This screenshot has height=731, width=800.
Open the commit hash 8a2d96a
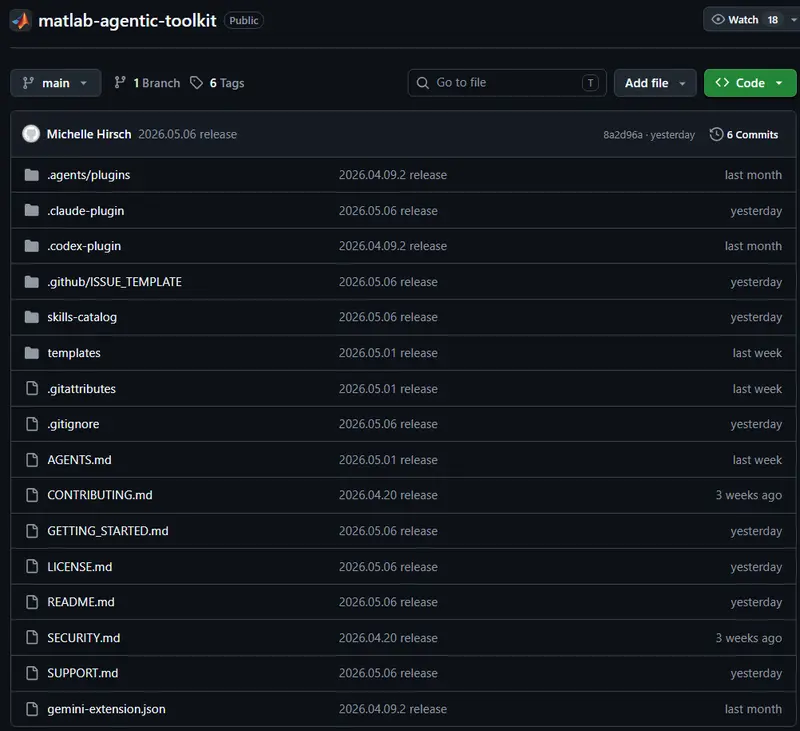[x=622, y=135]
